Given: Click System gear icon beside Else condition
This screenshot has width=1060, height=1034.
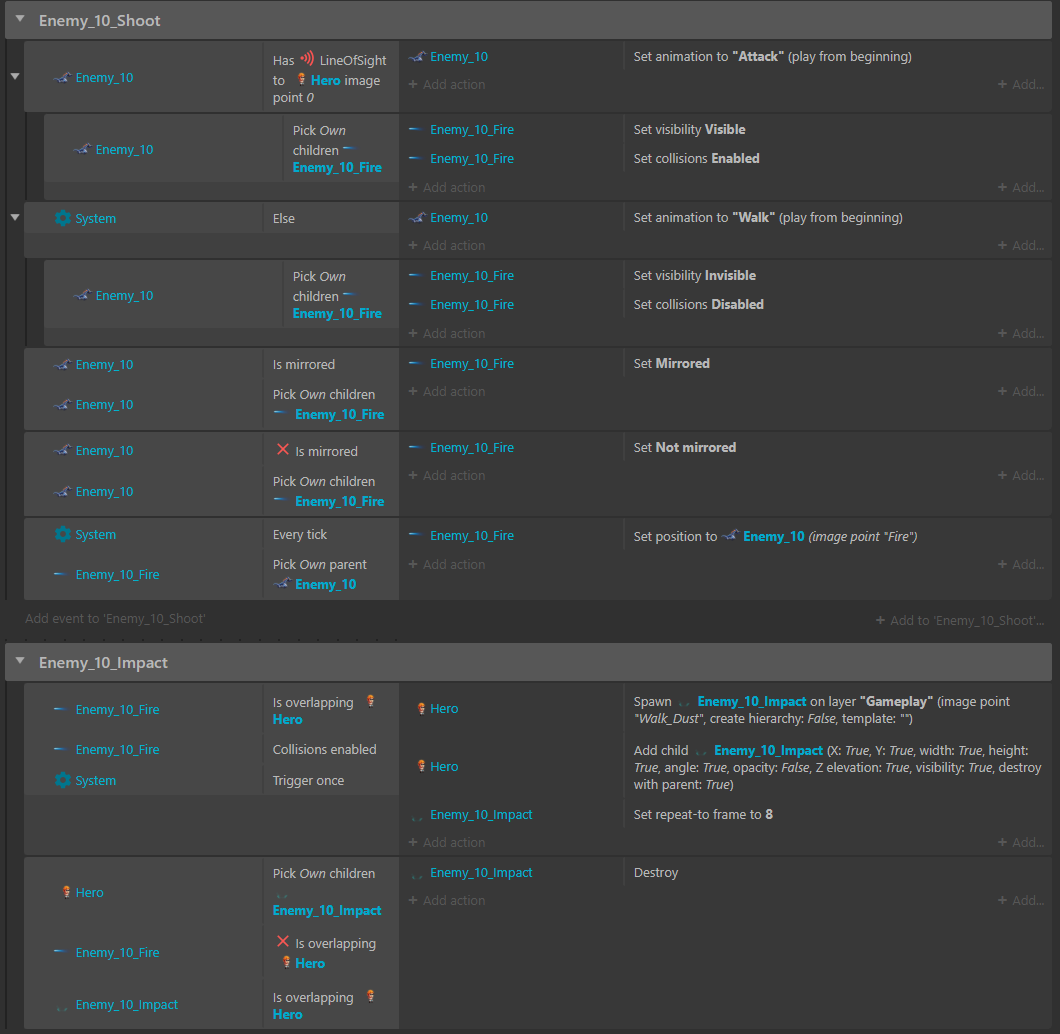Looking at the screenshot, I should pos(63,218).
